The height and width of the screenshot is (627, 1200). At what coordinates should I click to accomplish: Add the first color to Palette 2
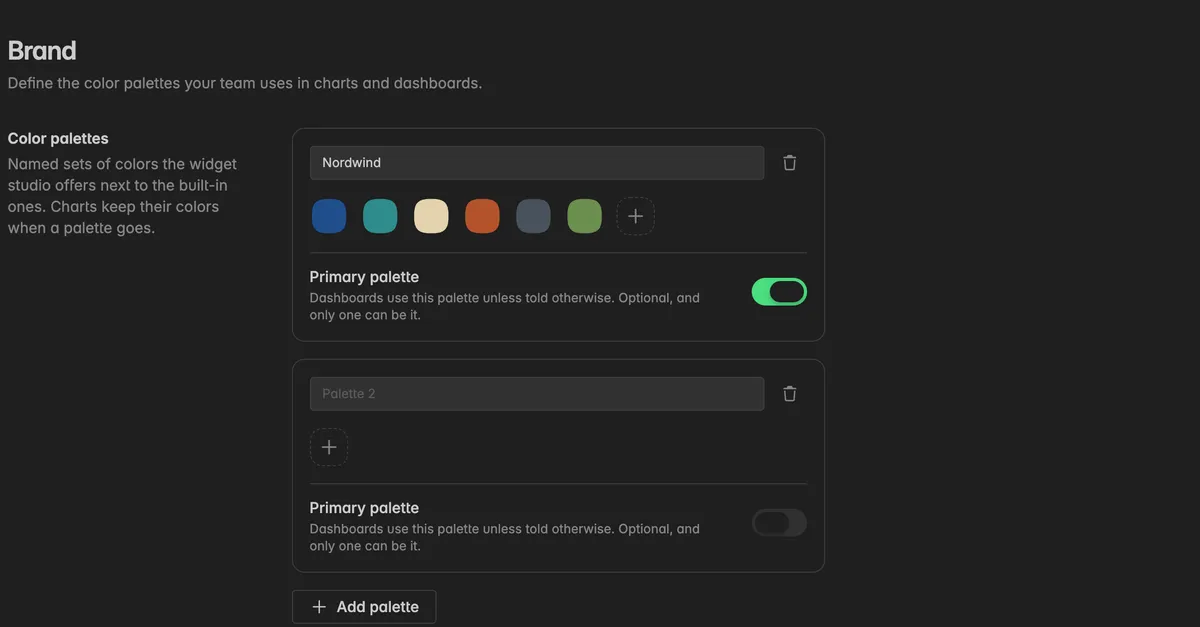(329, 447)
